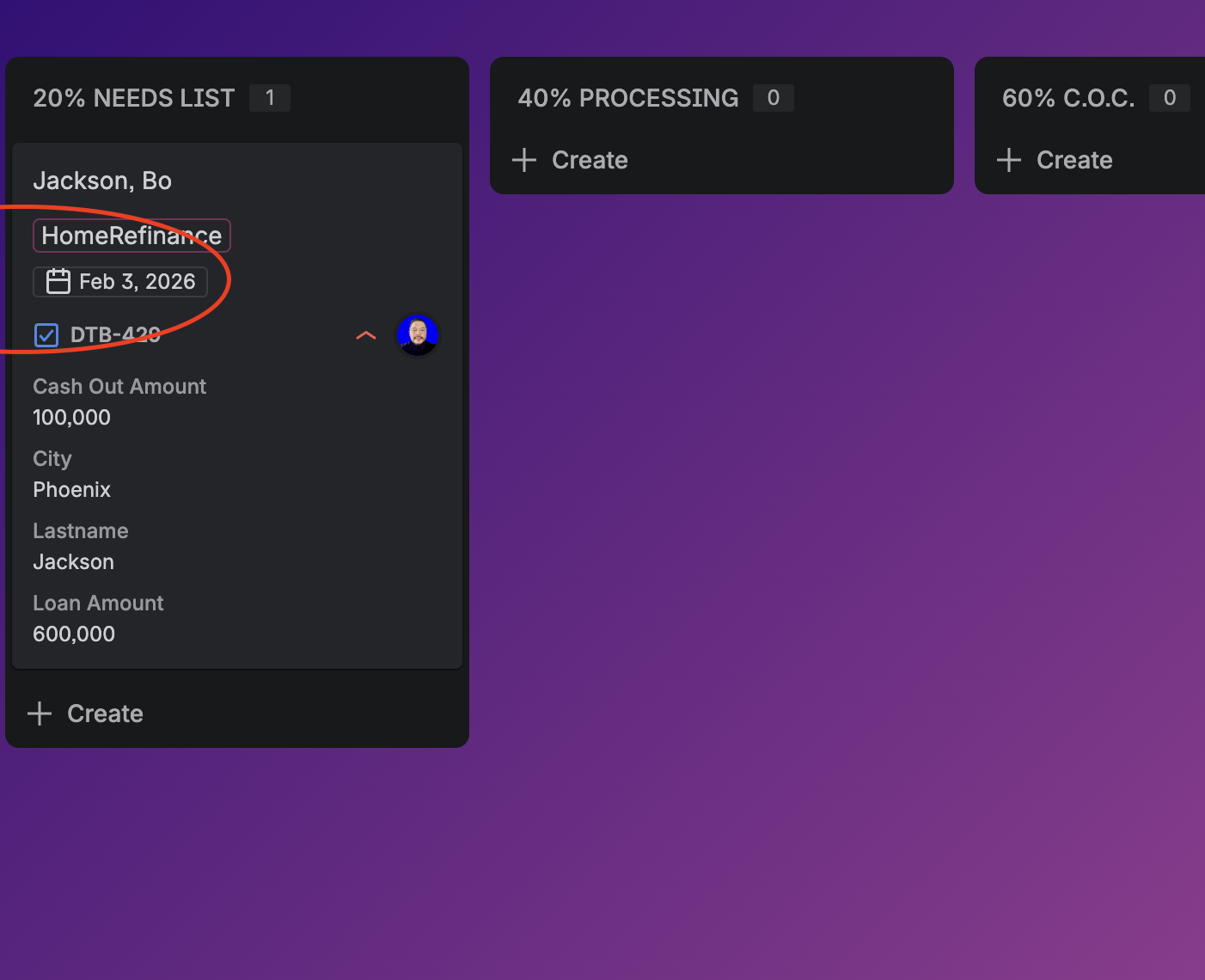Click the issue count badge on Needs List
This screenshot has height=980, width=1205.
[270, 98]
